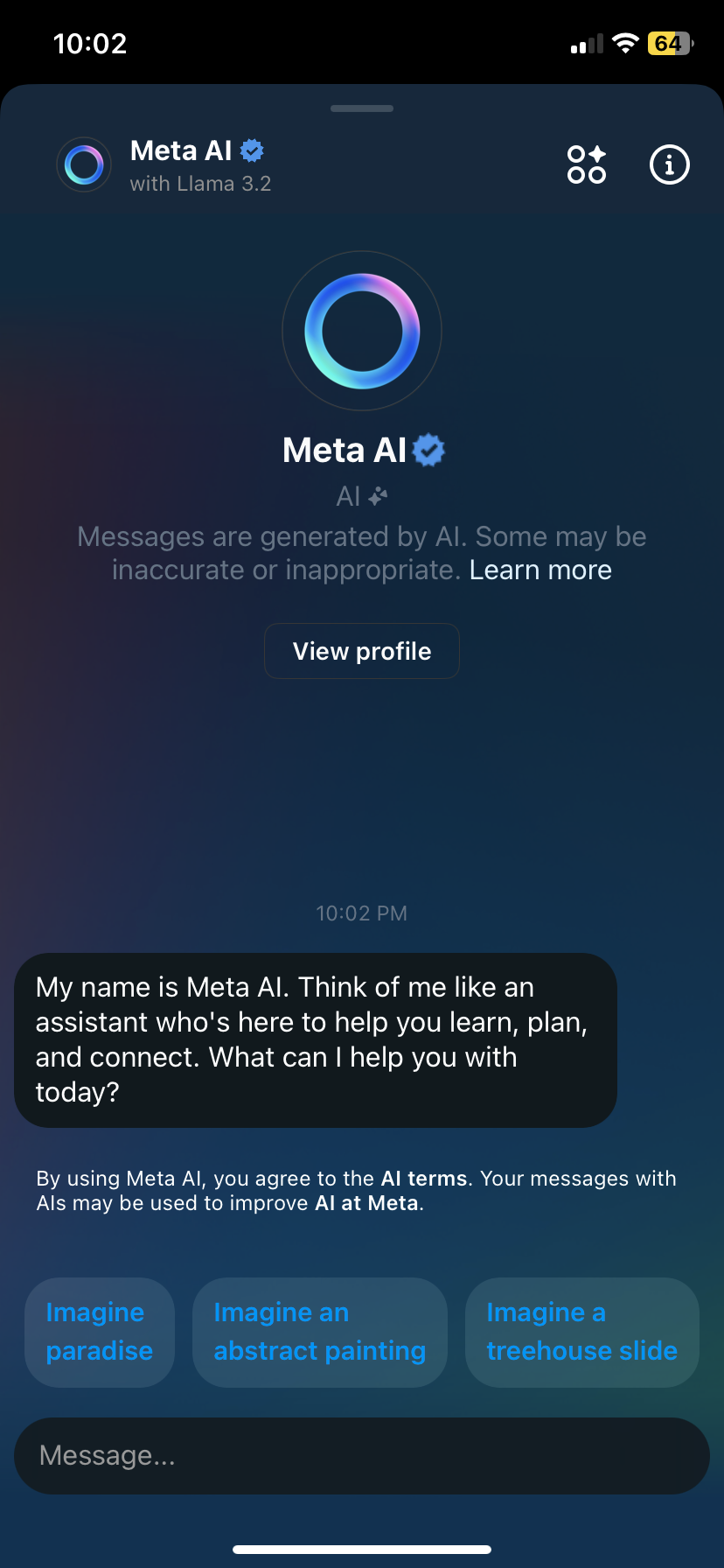
Task: Tap the verified badge beside header Meta AI
Action: tap(253, 150)
